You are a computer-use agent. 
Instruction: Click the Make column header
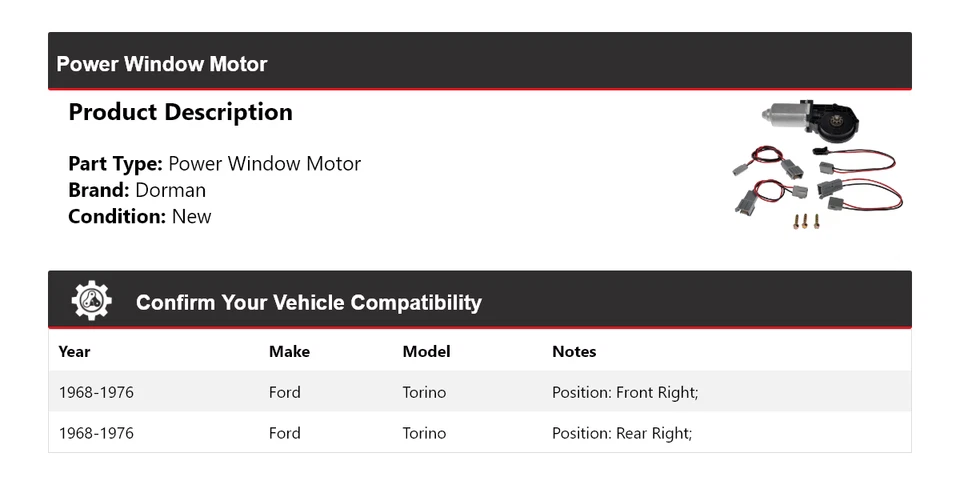coord(289,352)
